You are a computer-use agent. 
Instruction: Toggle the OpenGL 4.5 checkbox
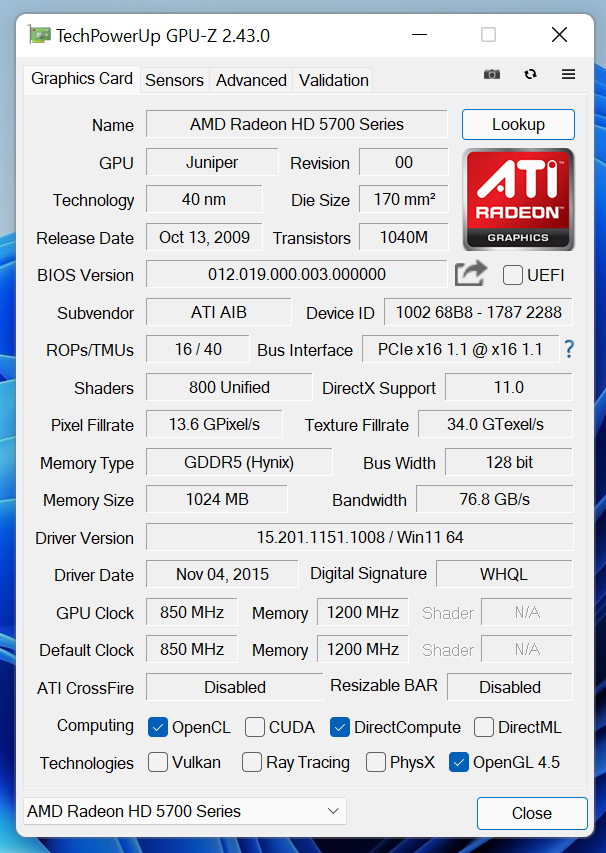pyautogui.click(x=459, y=762)
